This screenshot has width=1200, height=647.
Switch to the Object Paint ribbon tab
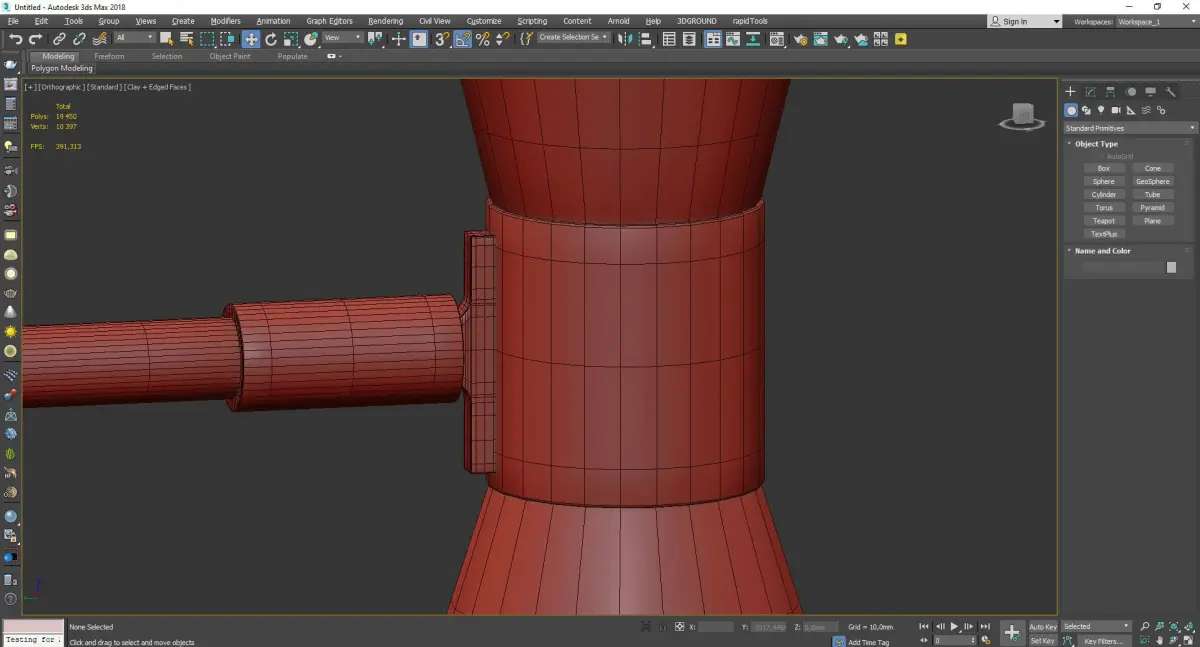click(230, 56)
